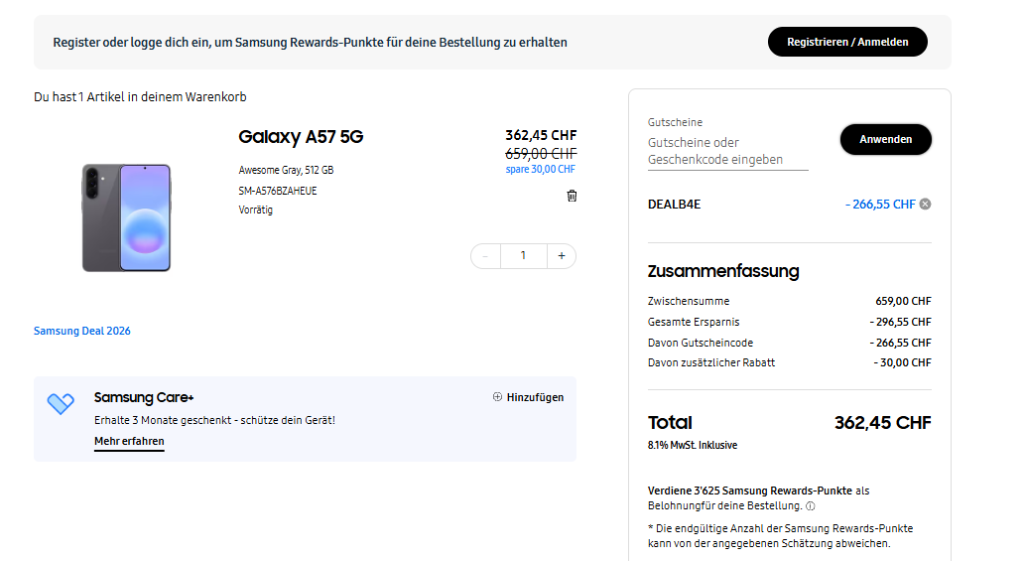Follow the Samsung Deal 2026 link
This screenshot has width=1024, height=561.
click(82, 331)
